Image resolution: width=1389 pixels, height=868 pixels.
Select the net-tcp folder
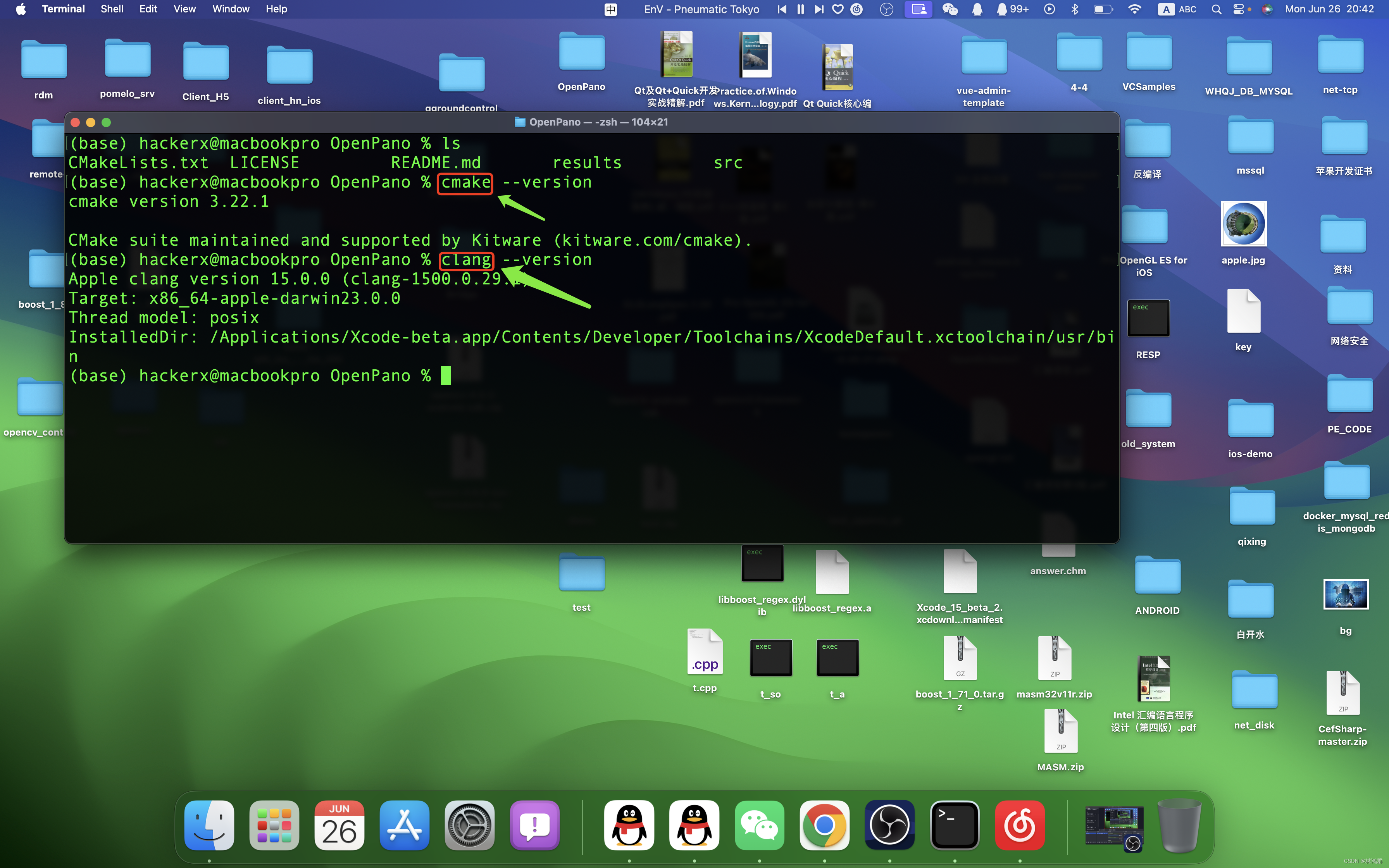[x=1340, y=64]
